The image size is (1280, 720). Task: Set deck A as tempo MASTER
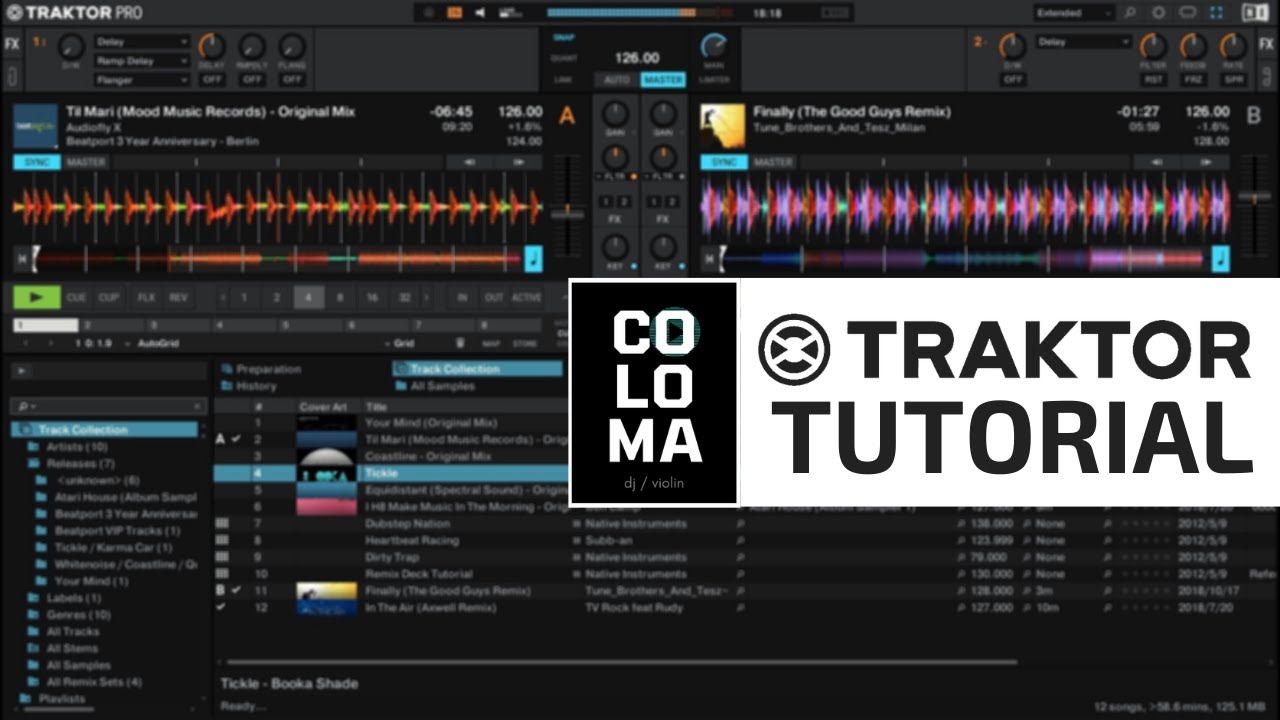pyautogui.click(x=85, y=162)
